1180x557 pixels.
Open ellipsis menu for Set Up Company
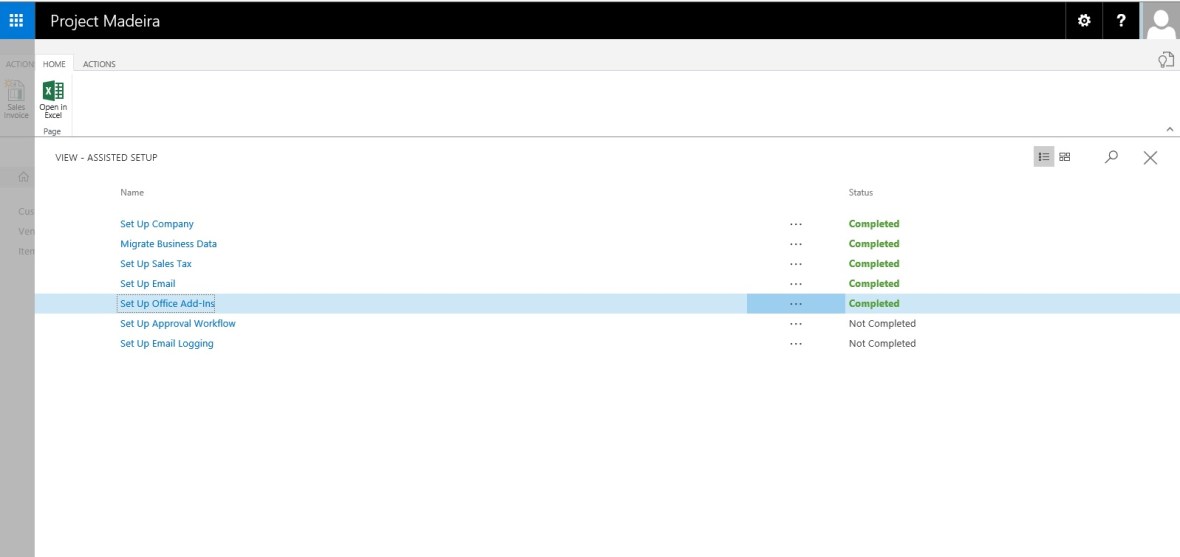795,224
